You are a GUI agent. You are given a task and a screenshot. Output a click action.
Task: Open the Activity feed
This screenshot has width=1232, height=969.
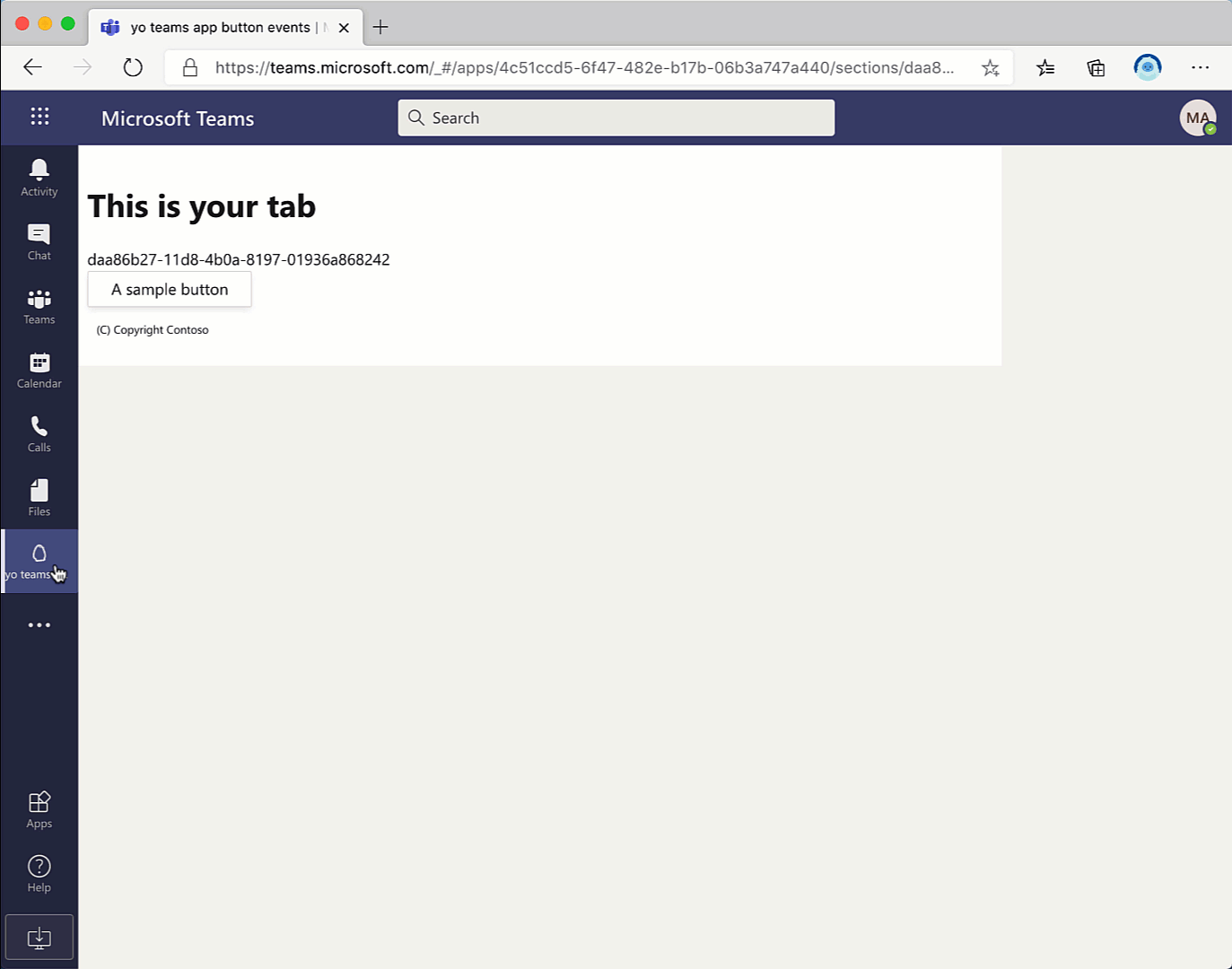[x=39, y=177]
